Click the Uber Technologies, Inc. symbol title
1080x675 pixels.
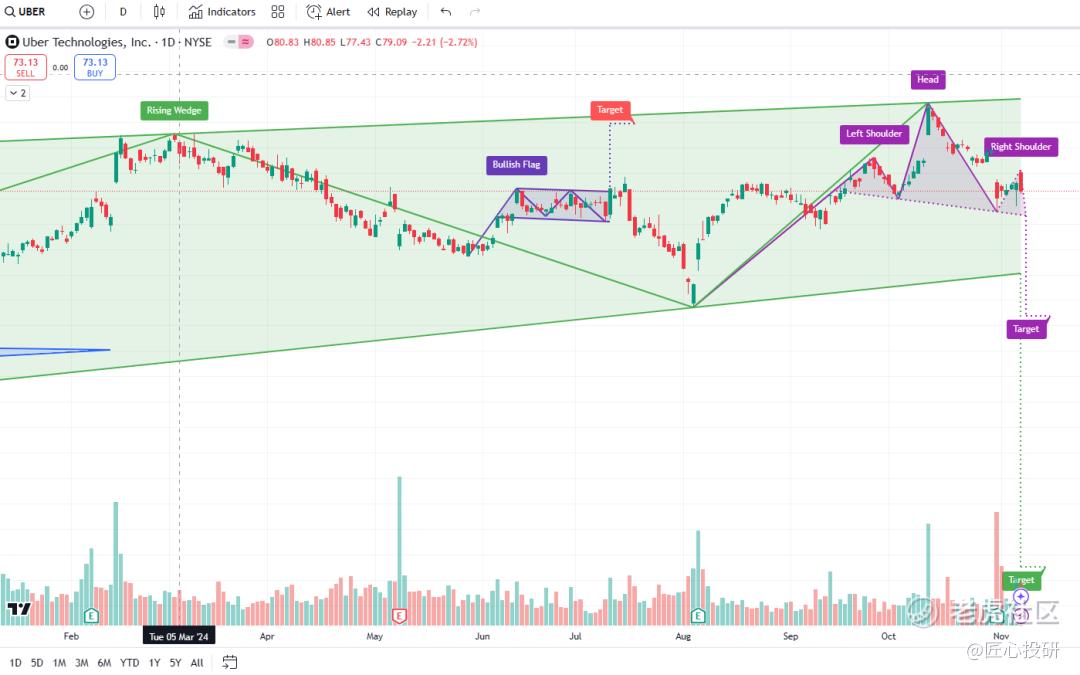[x=86, y=42]
